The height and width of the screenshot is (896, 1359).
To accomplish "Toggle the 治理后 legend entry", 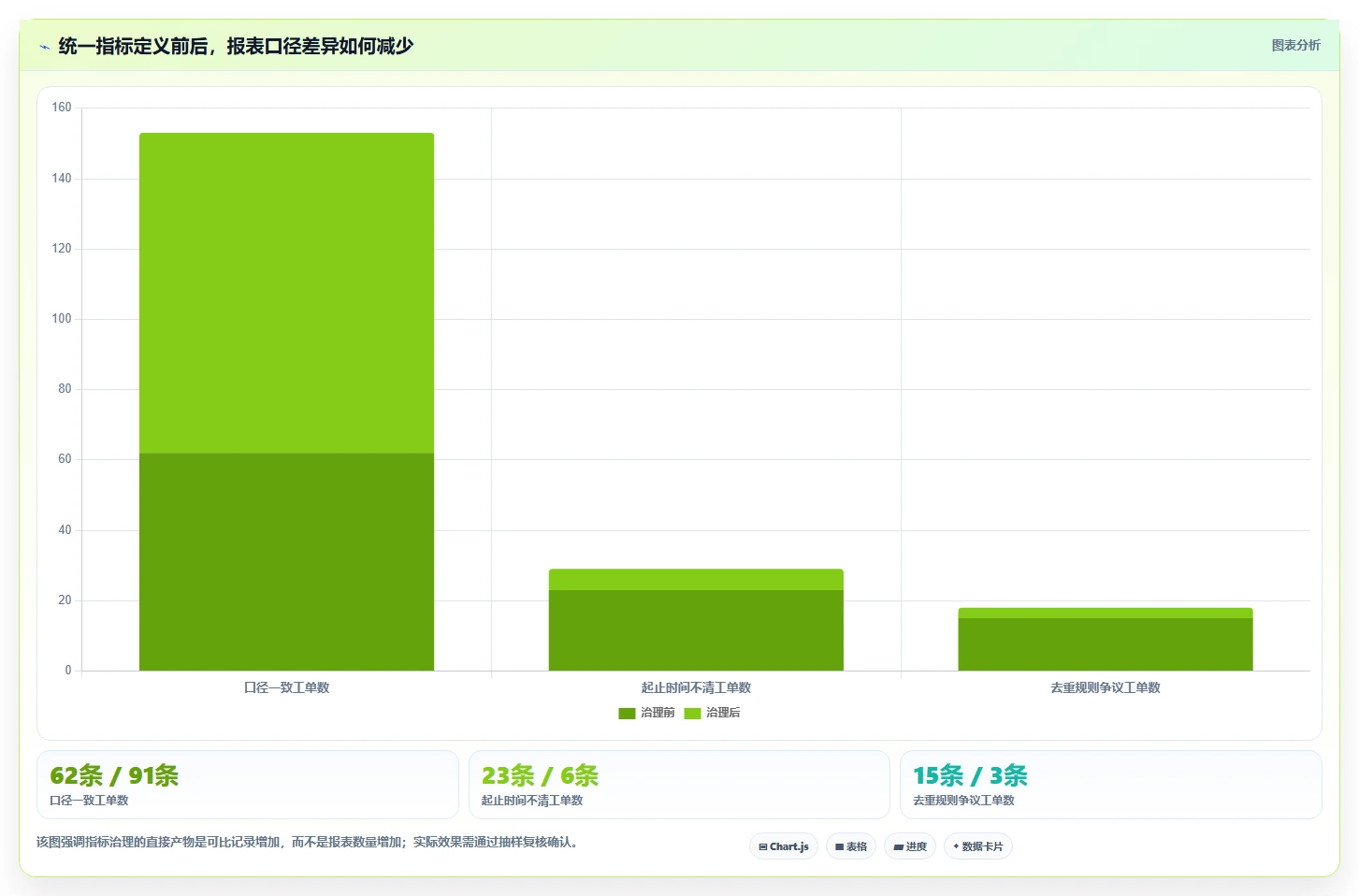I will click(712, 713).
